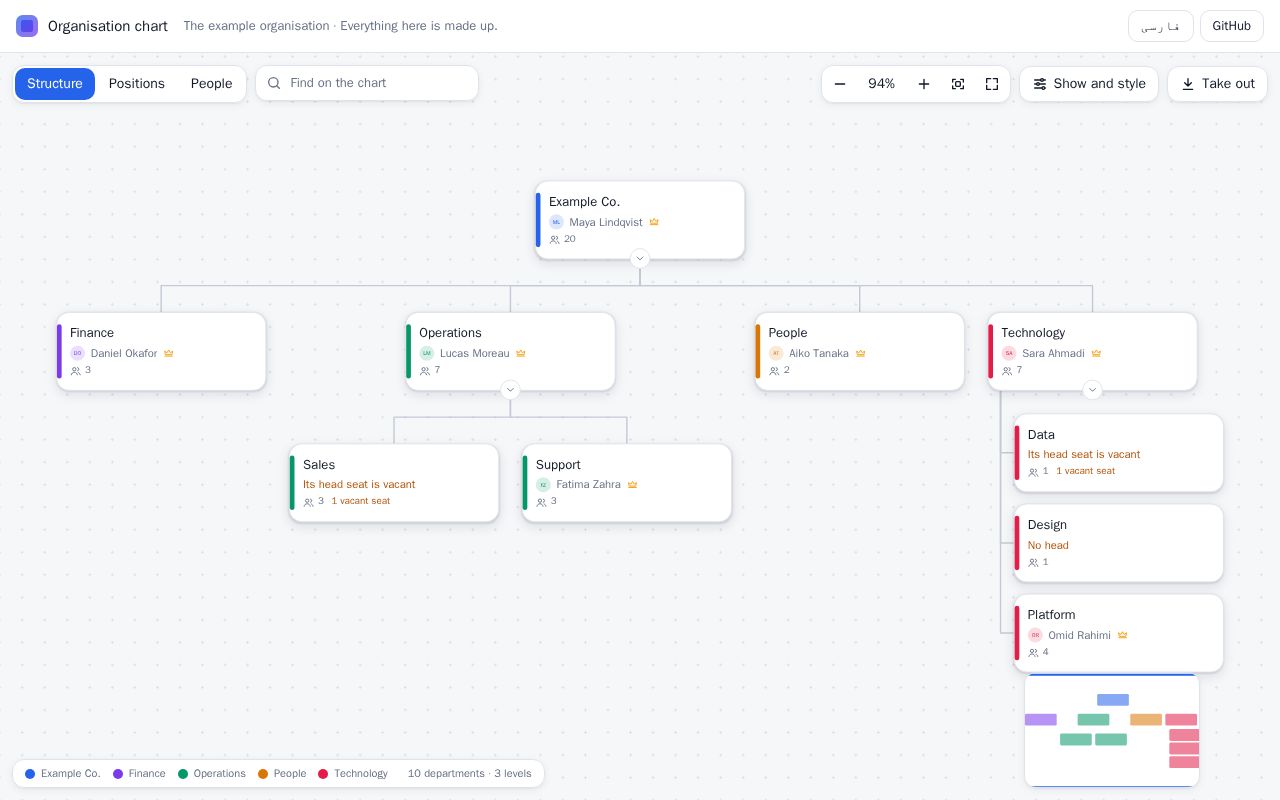
Task: Click the purple app logo icon
Action: (x=27, y=26)
